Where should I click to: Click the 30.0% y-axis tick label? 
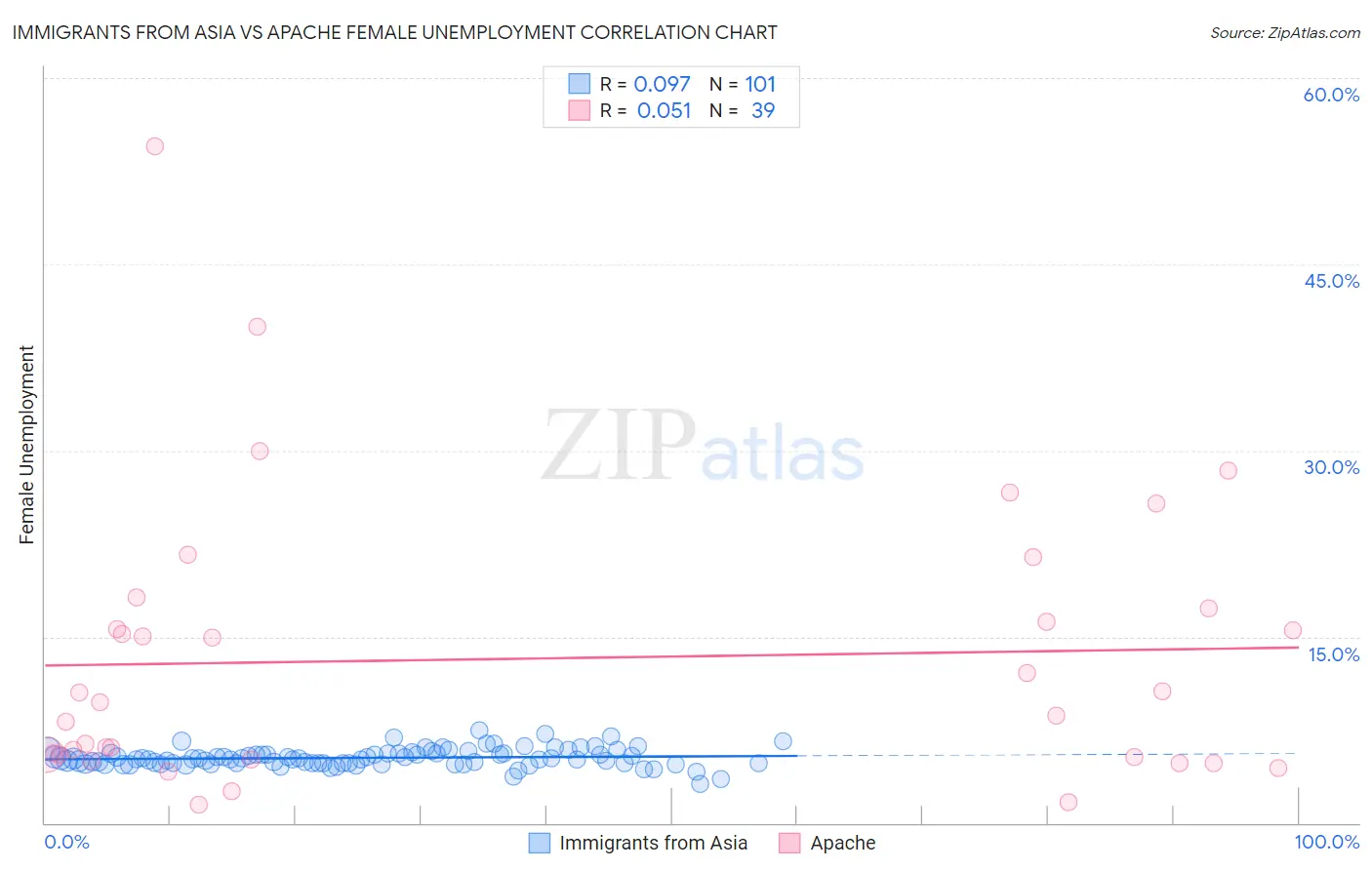[x=1331, y=467]
